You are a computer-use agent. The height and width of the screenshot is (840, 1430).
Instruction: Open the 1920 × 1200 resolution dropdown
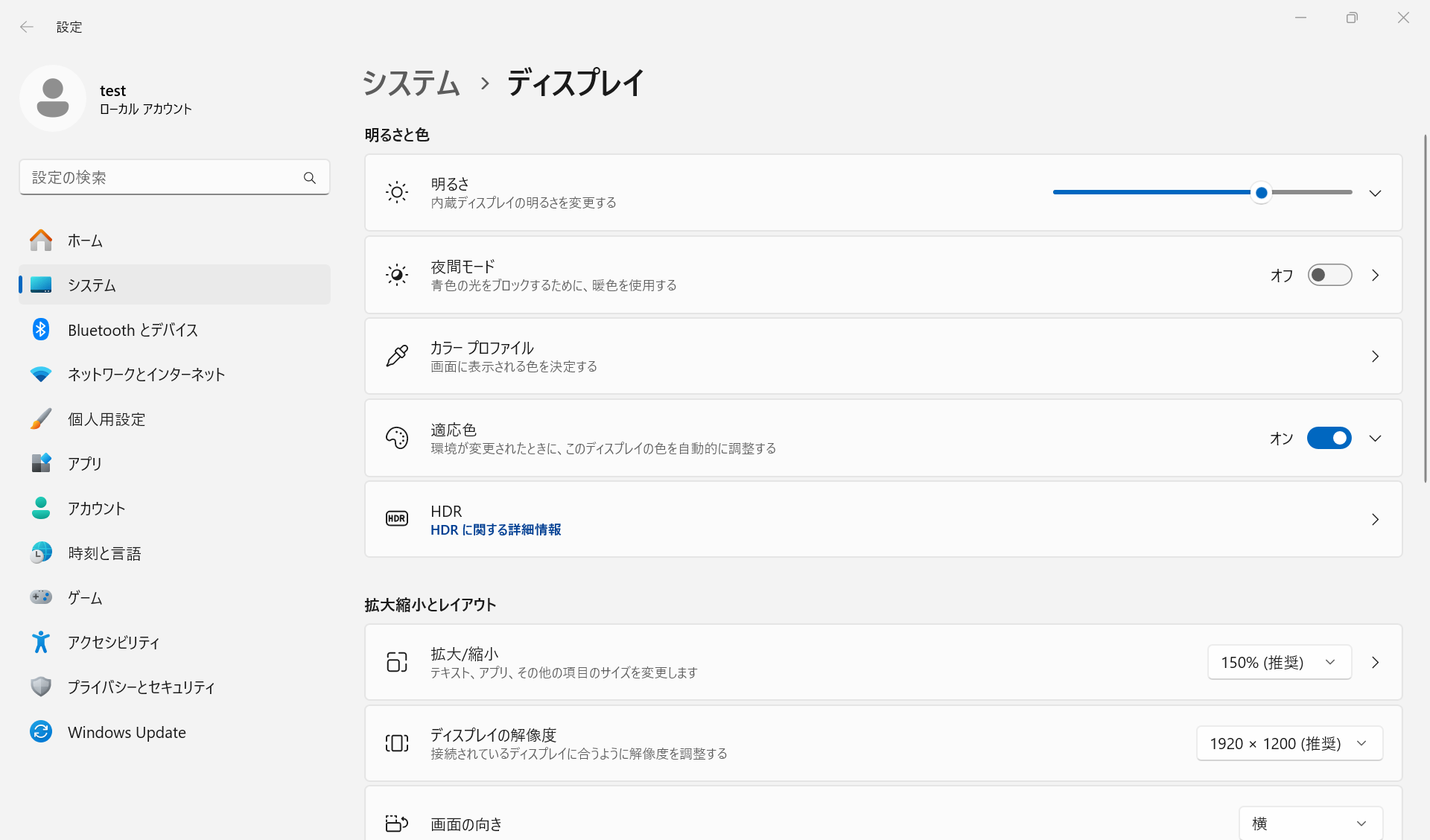tap(1289, 743)
